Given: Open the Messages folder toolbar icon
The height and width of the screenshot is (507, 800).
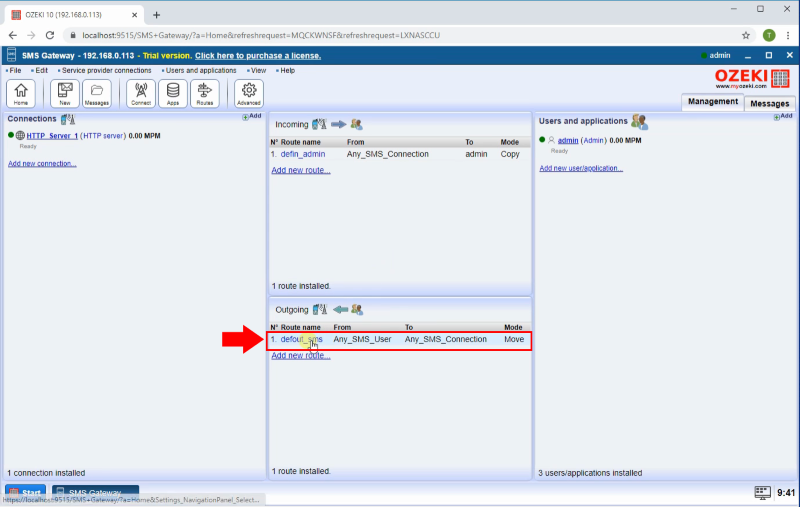Looking at the screenshot, I should point(97,94).
